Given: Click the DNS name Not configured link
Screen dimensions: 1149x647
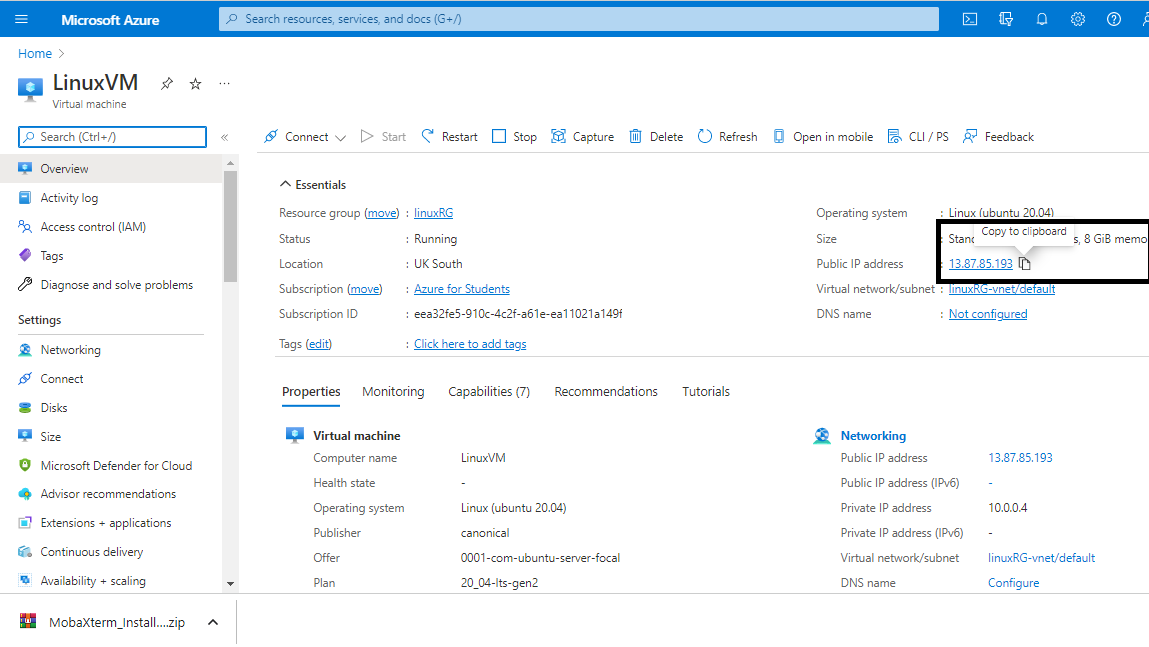Looking at the screenshot, I should (988, 314).
